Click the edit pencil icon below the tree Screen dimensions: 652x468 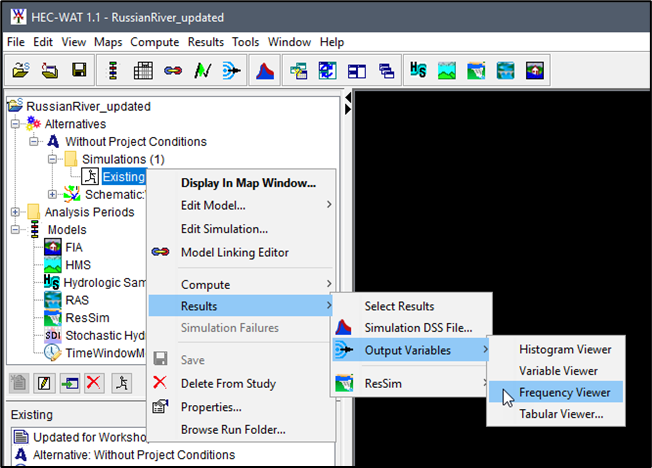(44, 383)
